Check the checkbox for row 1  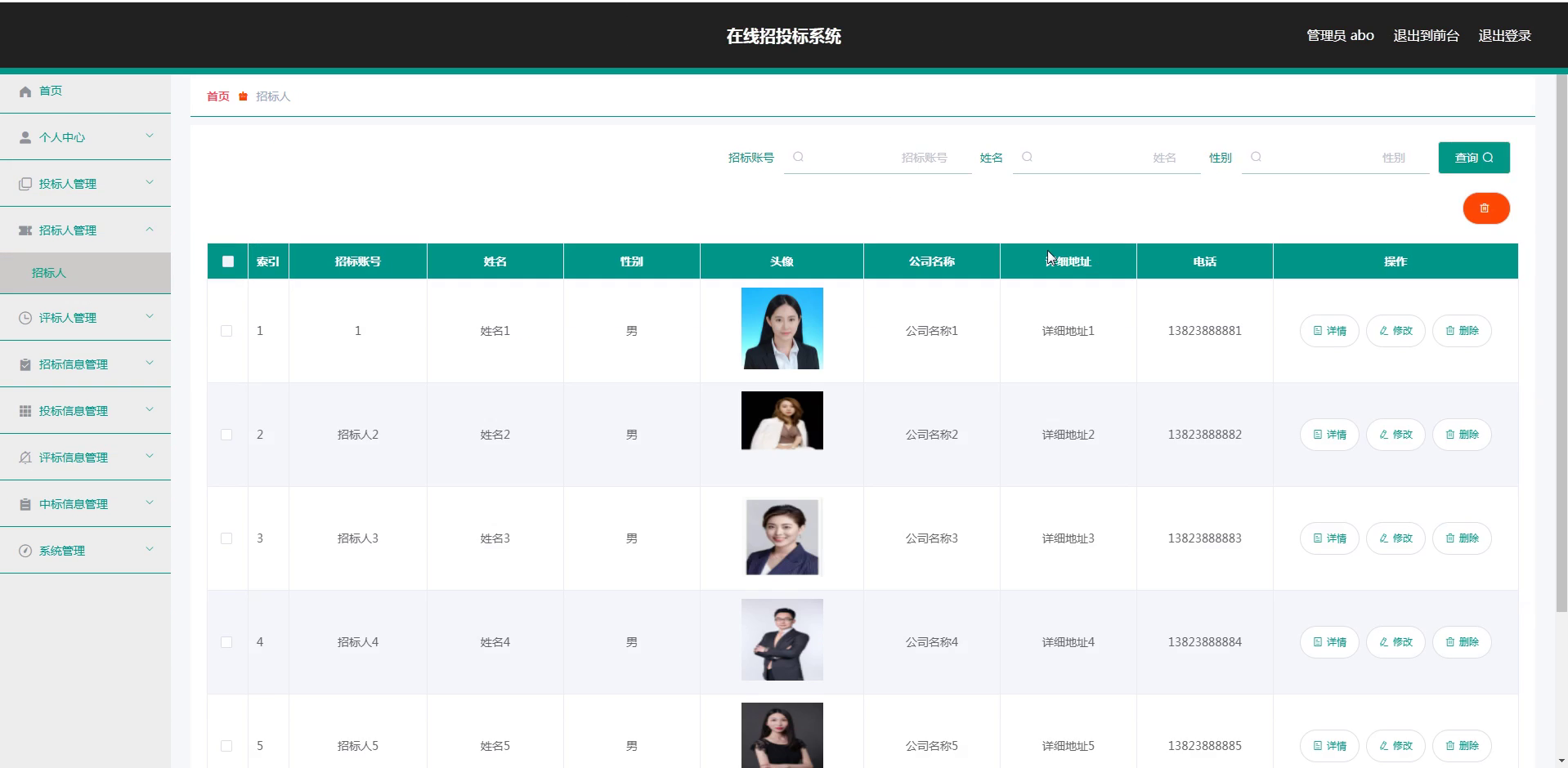click(226, 331)
